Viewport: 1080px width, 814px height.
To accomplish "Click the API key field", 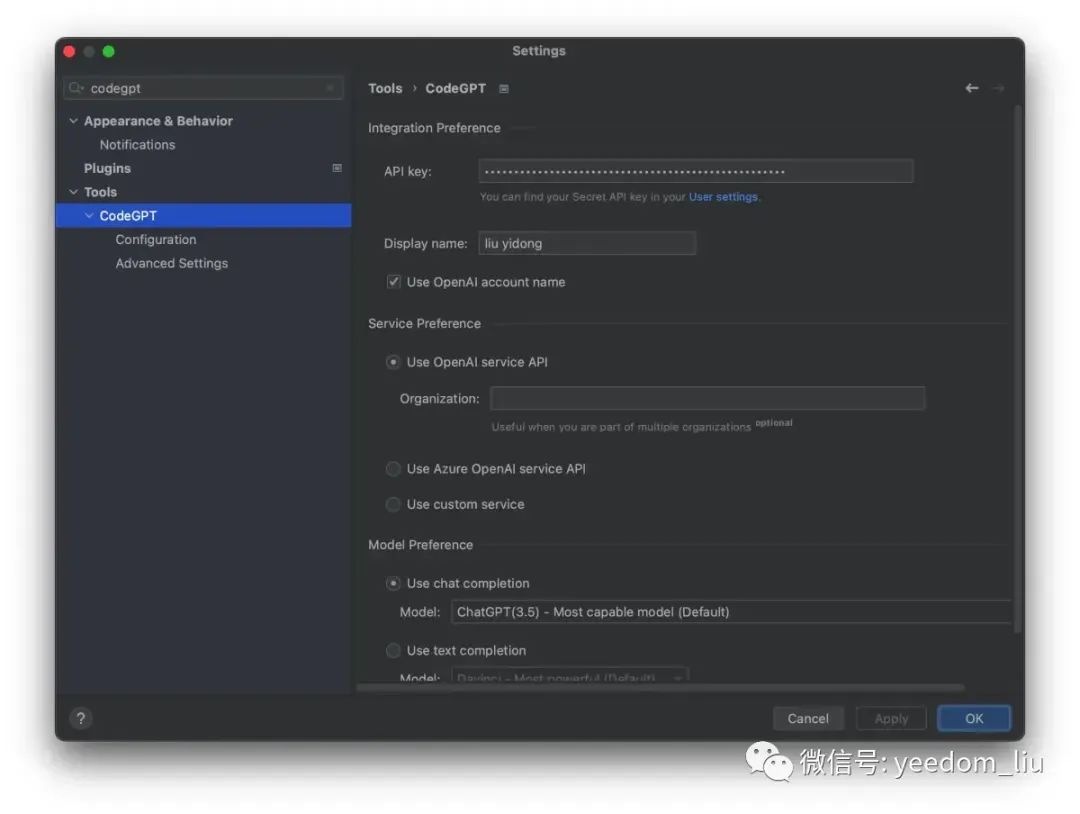I will (x=696, y=171).
